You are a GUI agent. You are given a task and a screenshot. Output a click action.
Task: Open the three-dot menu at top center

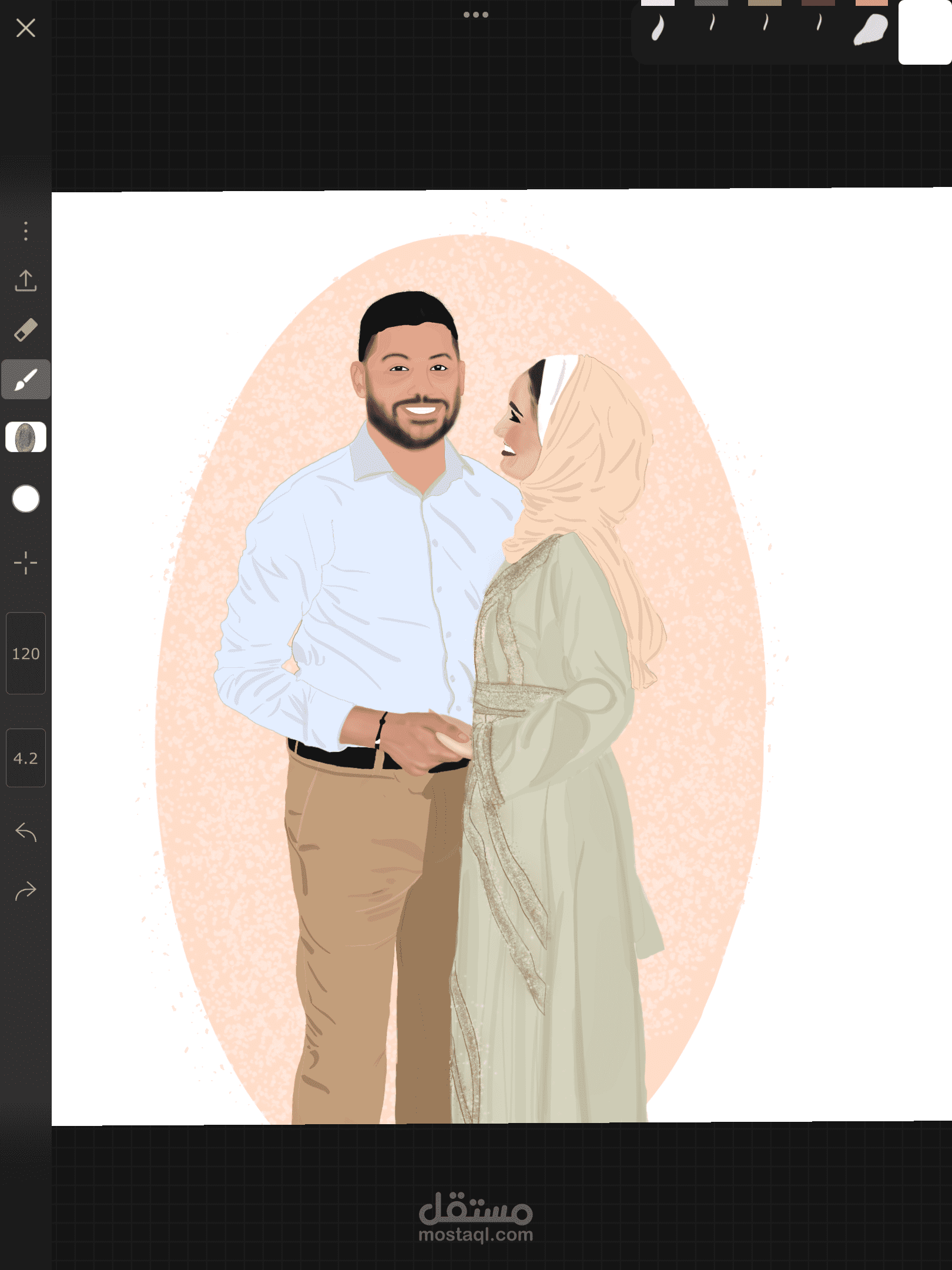click(476, 15)
